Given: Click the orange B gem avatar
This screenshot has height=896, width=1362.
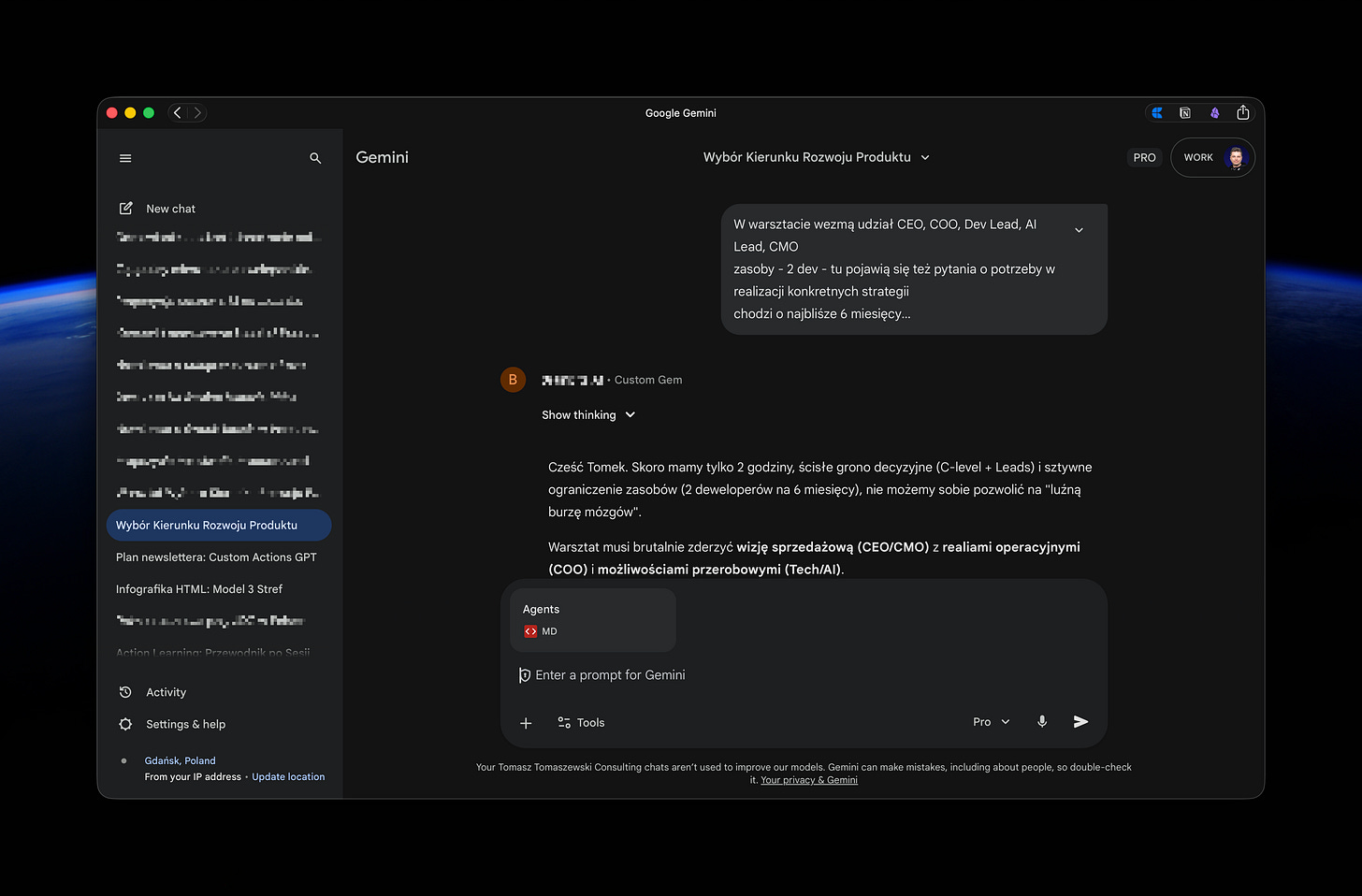Looking at the screenshot, I should tap(513, 380).
